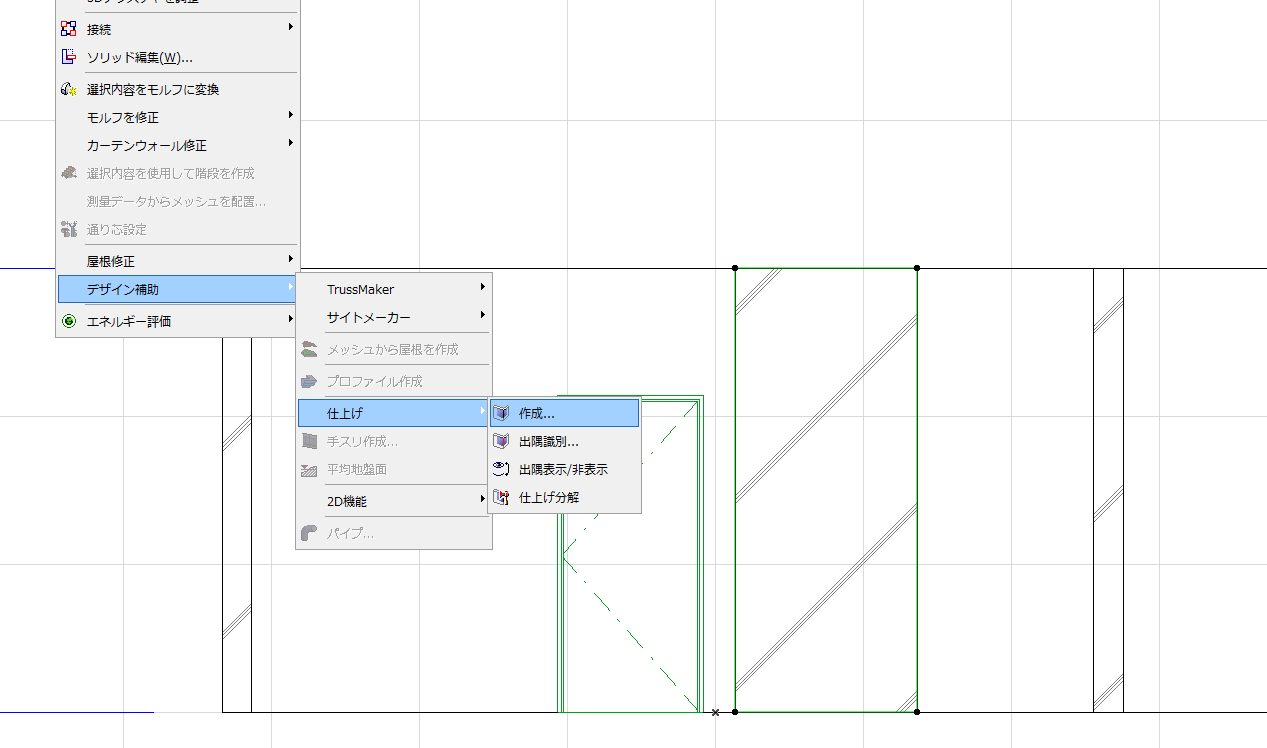Expand the 2D機能 submenu arrow

pos(482,499)
